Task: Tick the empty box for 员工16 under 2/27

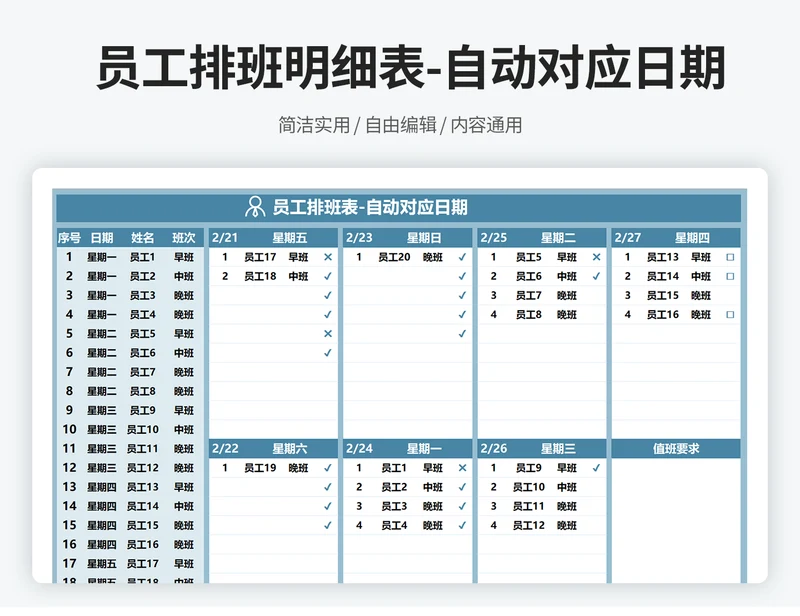Action: tap(730, 314)
